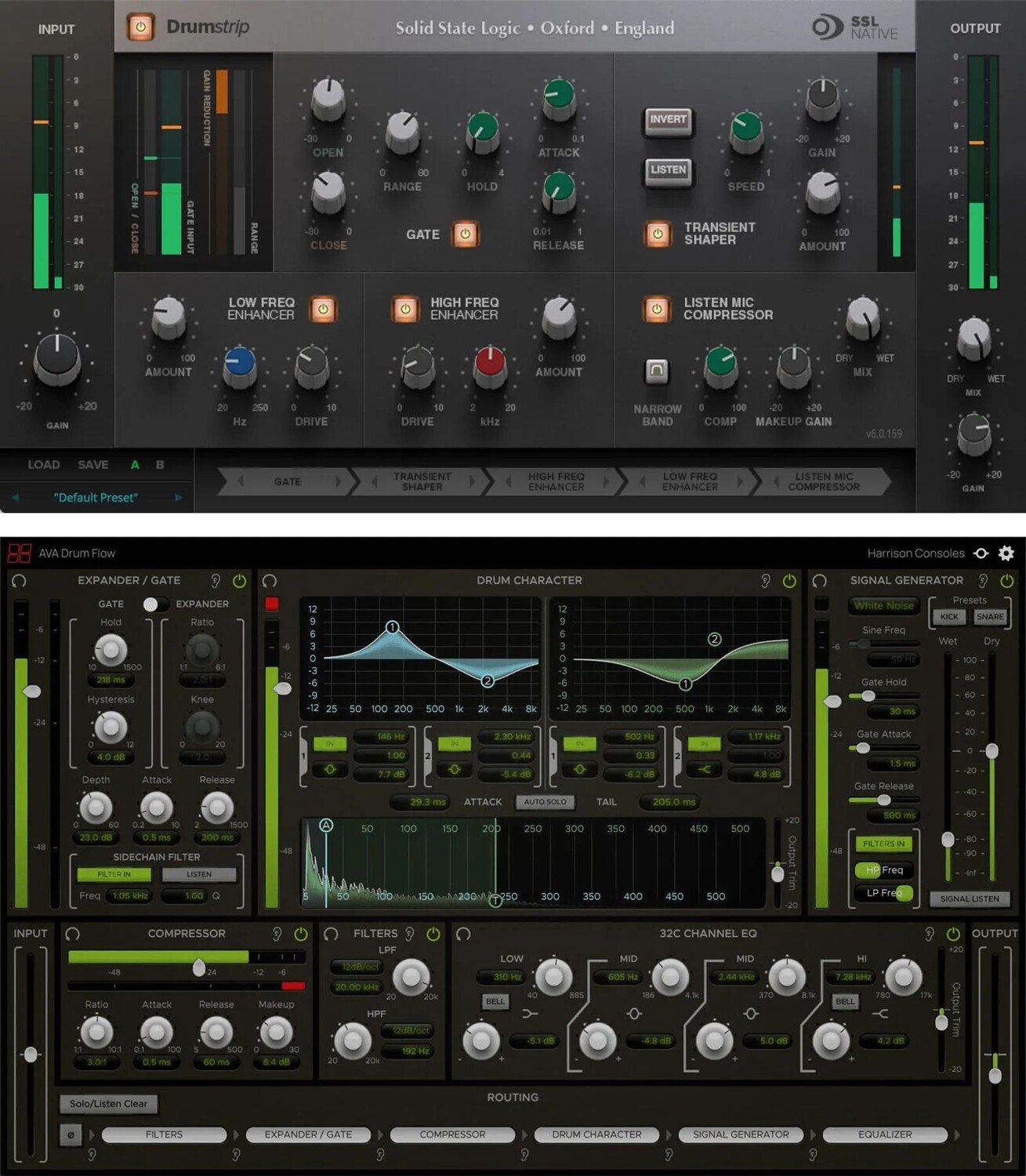This screenshot has height=1176, width=1026.
Task: Click SAVE in the Drumstrip preset bar
Action: (93, 465)
